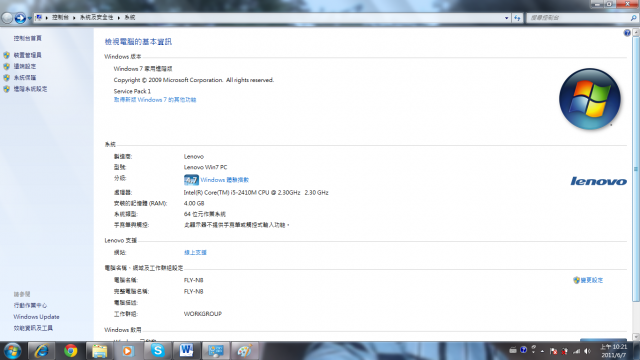Open Skype from the taskbar
This screenshot has height=360, width=640.
[x=158, y=351]
